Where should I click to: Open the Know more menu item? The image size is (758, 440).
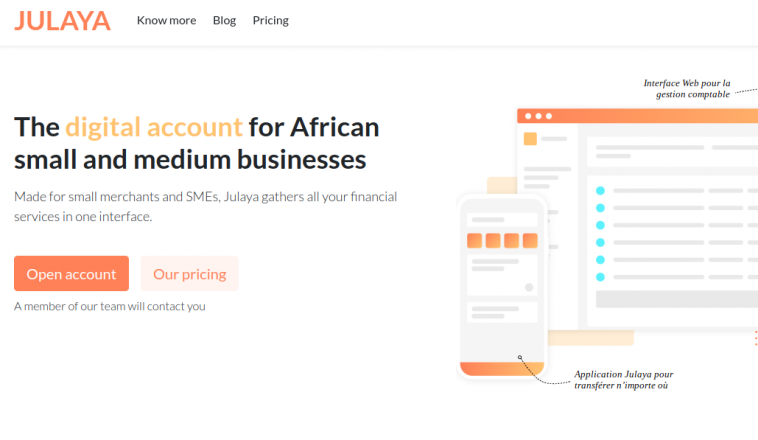pyautogui.click(x=166, y=20)
